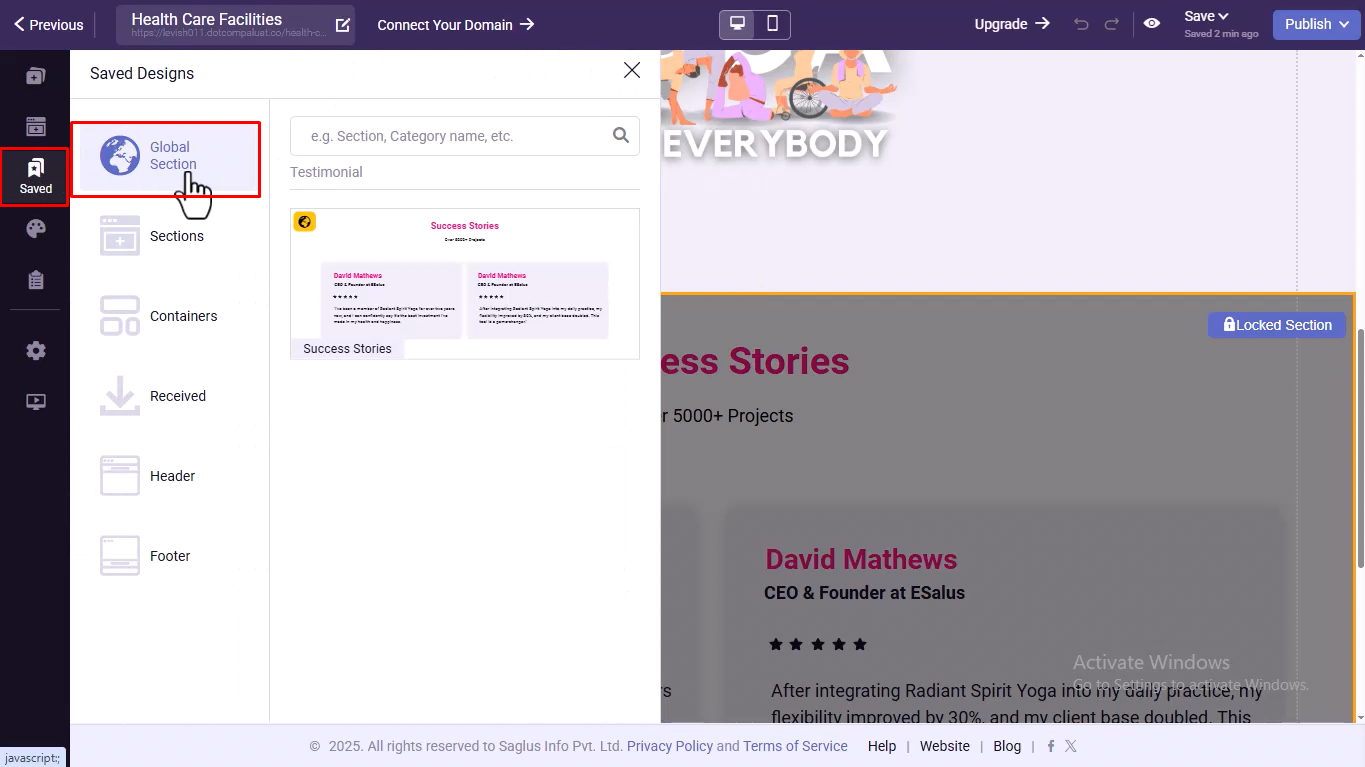
Task: Click the Footer layout icon
Action: point(120,556)
